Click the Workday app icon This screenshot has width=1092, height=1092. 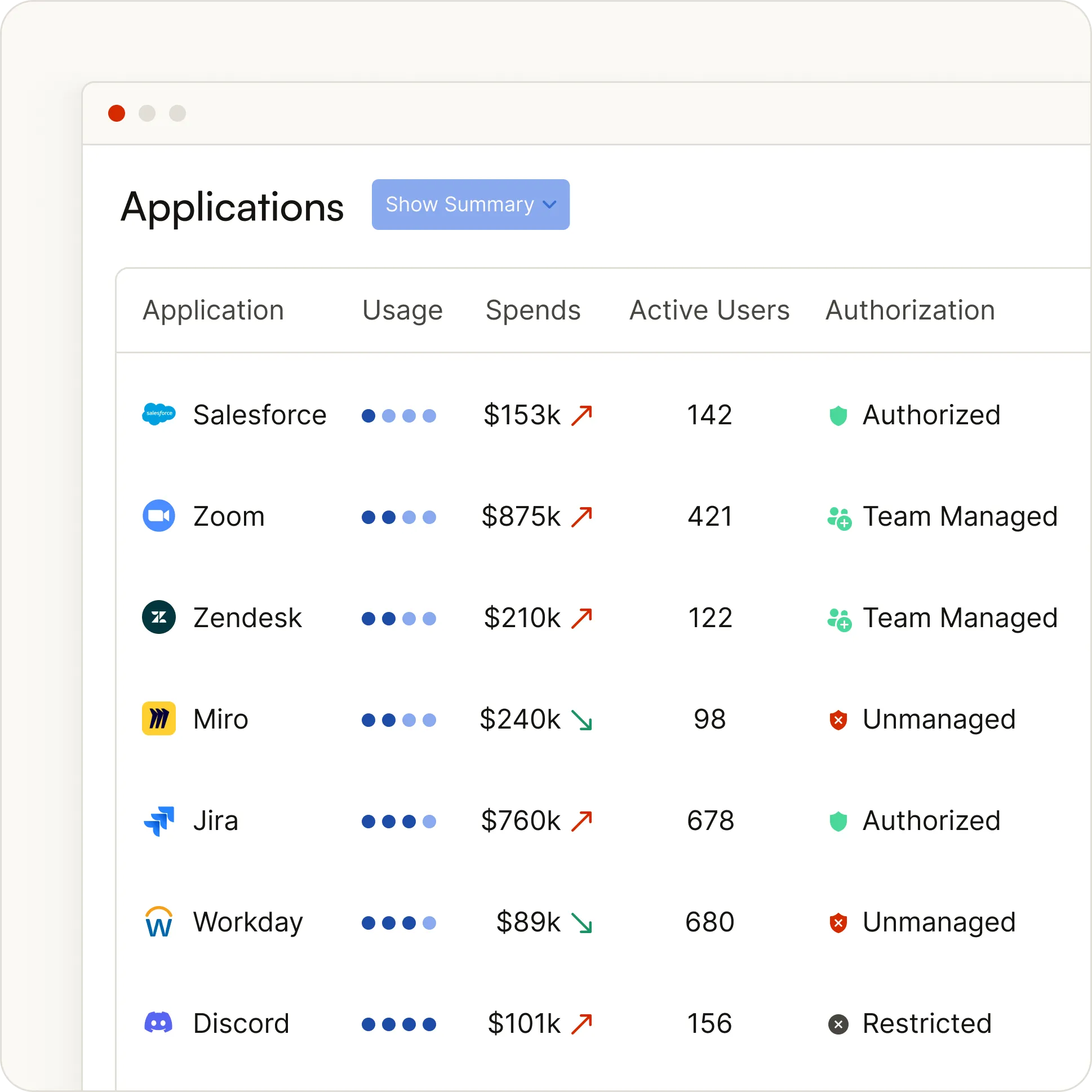point(159,922)
